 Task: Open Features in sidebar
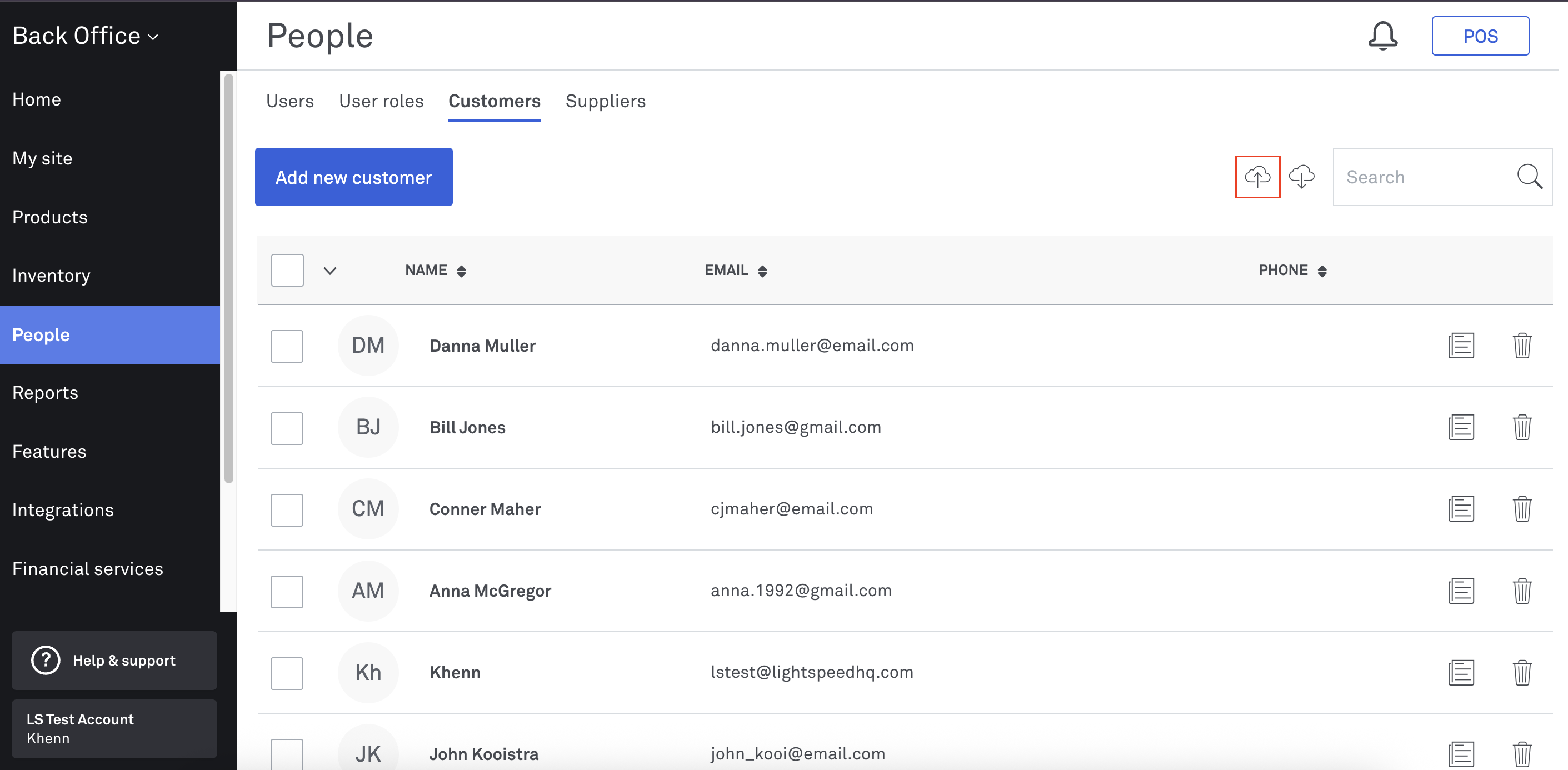click(109, 452)
